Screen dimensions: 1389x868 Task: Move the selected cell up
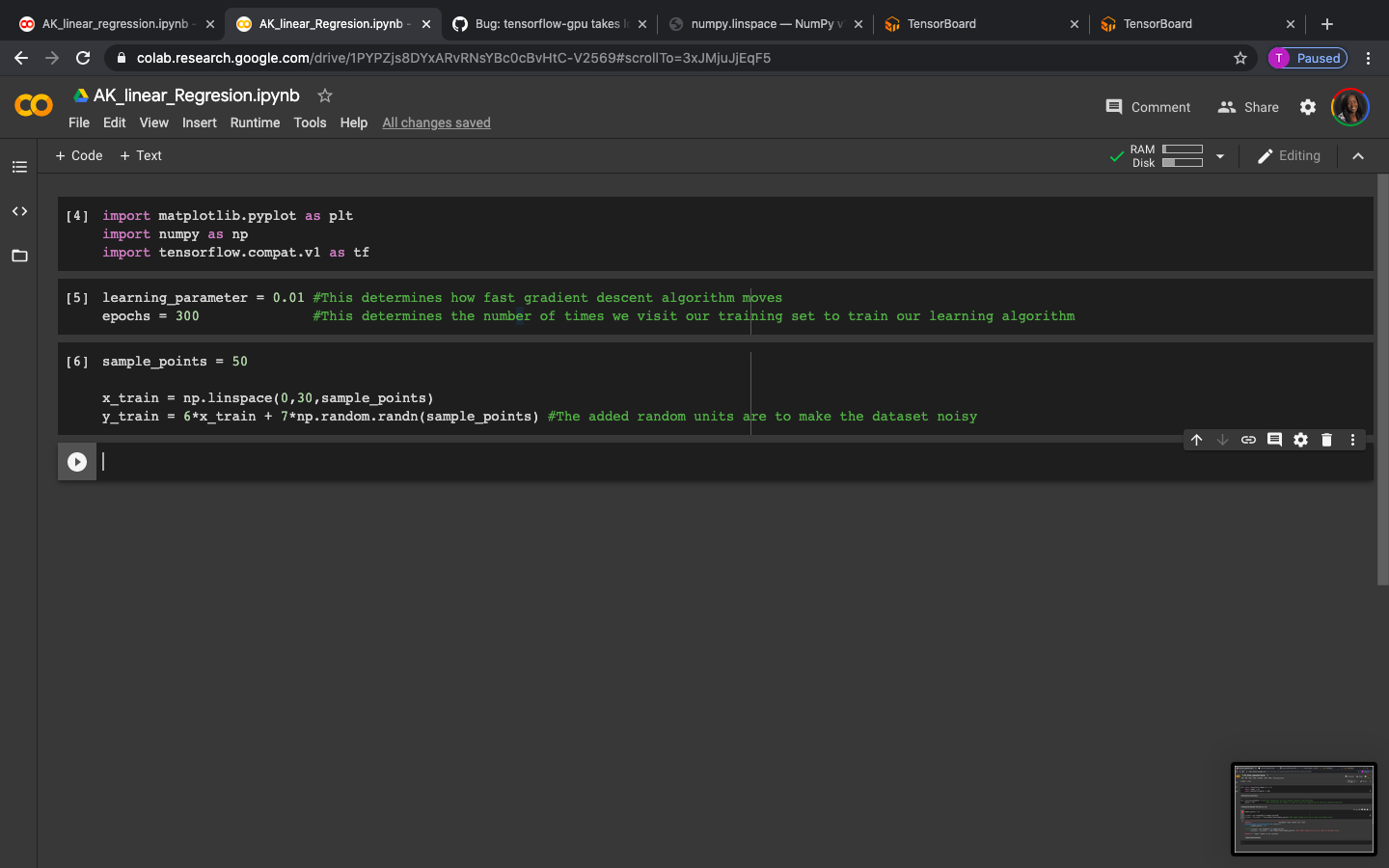pos(1196,440)
